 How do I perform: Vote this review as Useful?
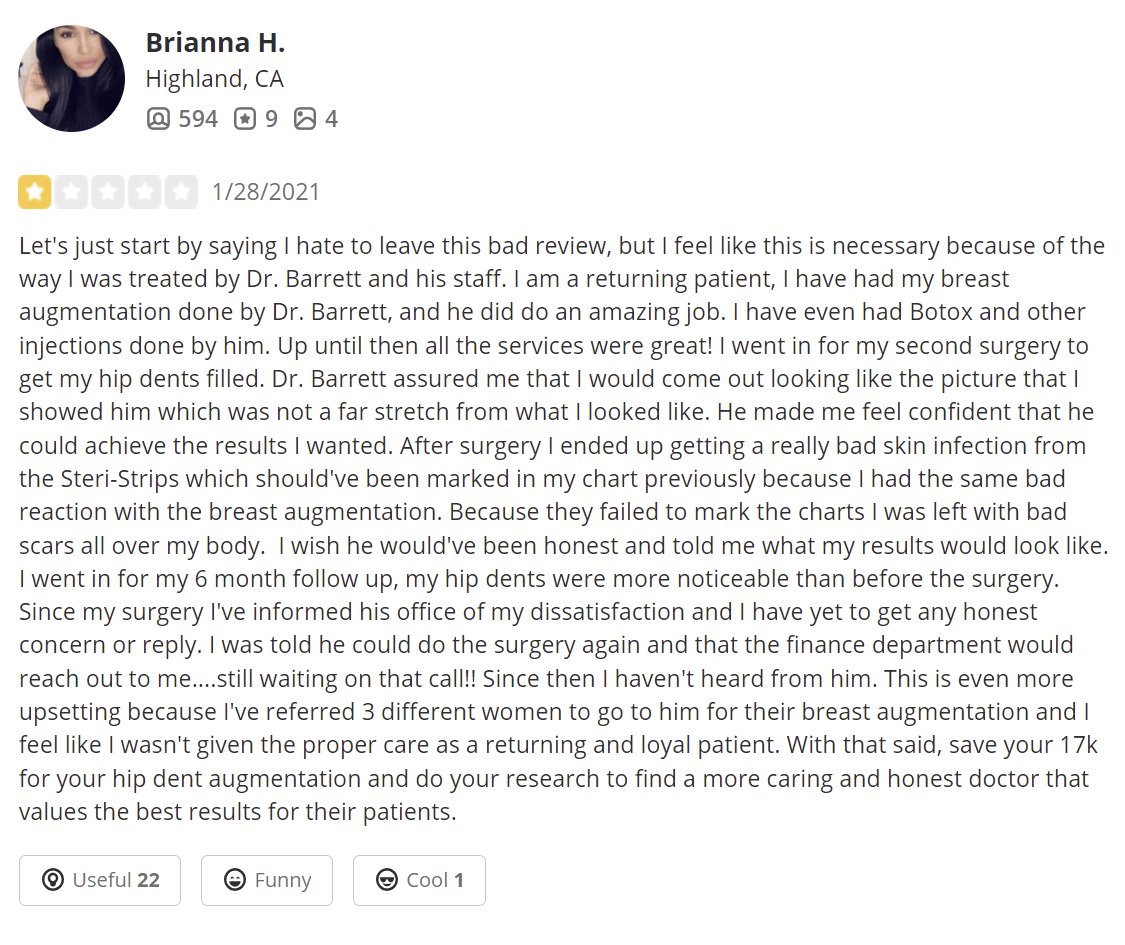pyautogui.click(x=100, y=880)
